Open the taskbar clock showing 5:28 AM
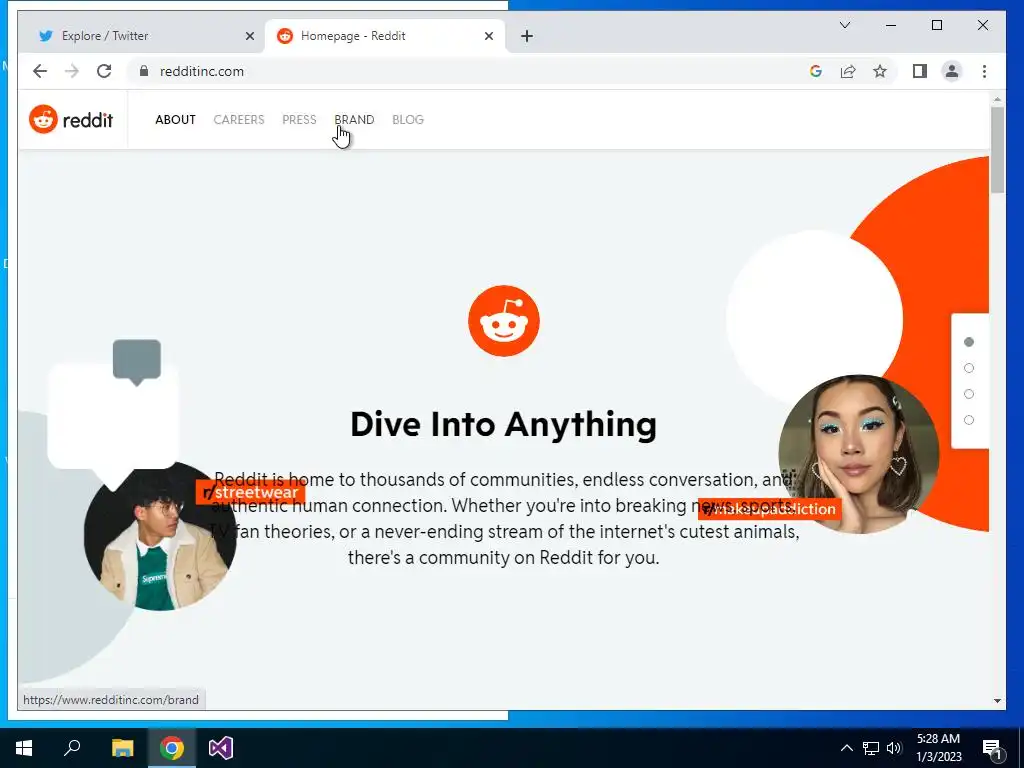 click(x=938, y=748)
